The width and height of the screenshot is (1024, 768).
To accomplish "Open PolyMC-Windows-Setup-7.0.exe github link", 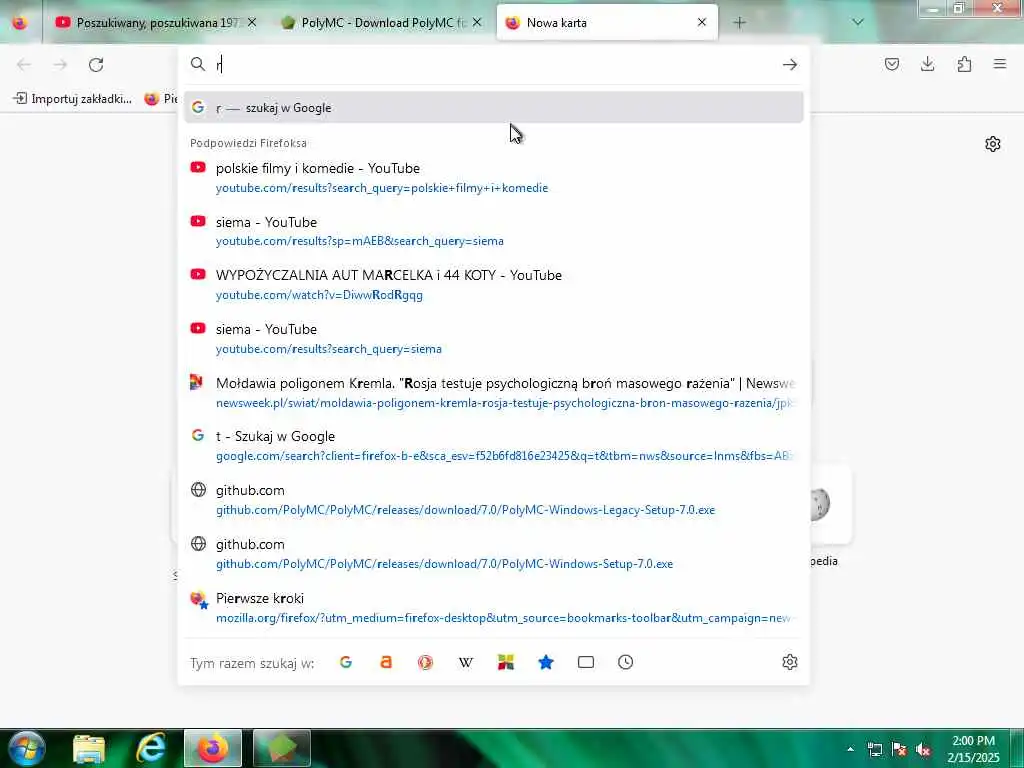I will click(493, 554).
